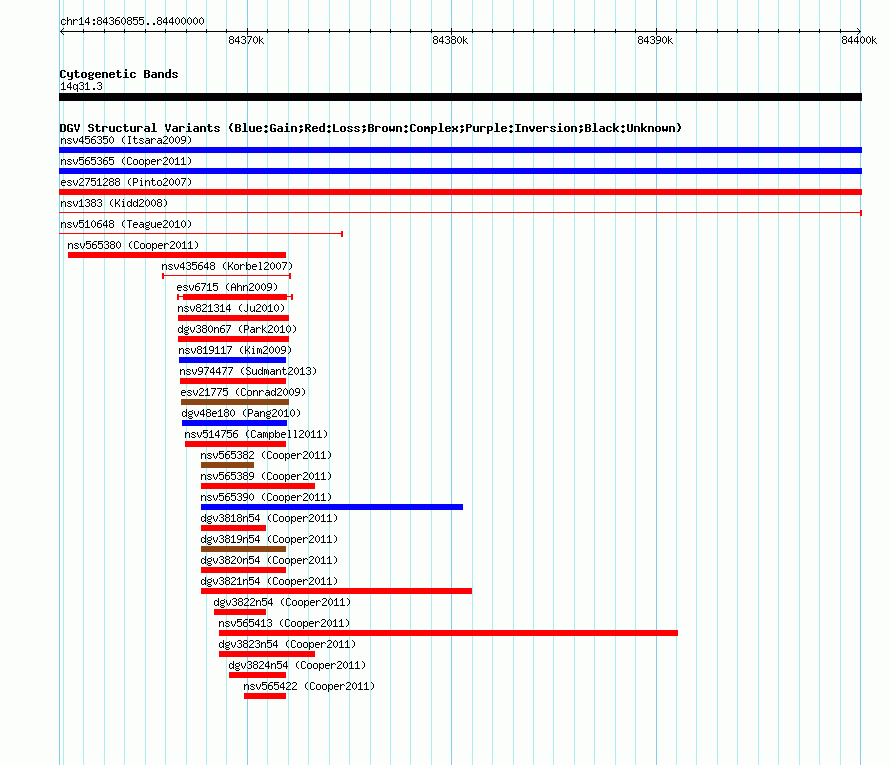Screen dimensions: 890x765
Task: Select the red bar under nsv565380
Action: [177, 255]
